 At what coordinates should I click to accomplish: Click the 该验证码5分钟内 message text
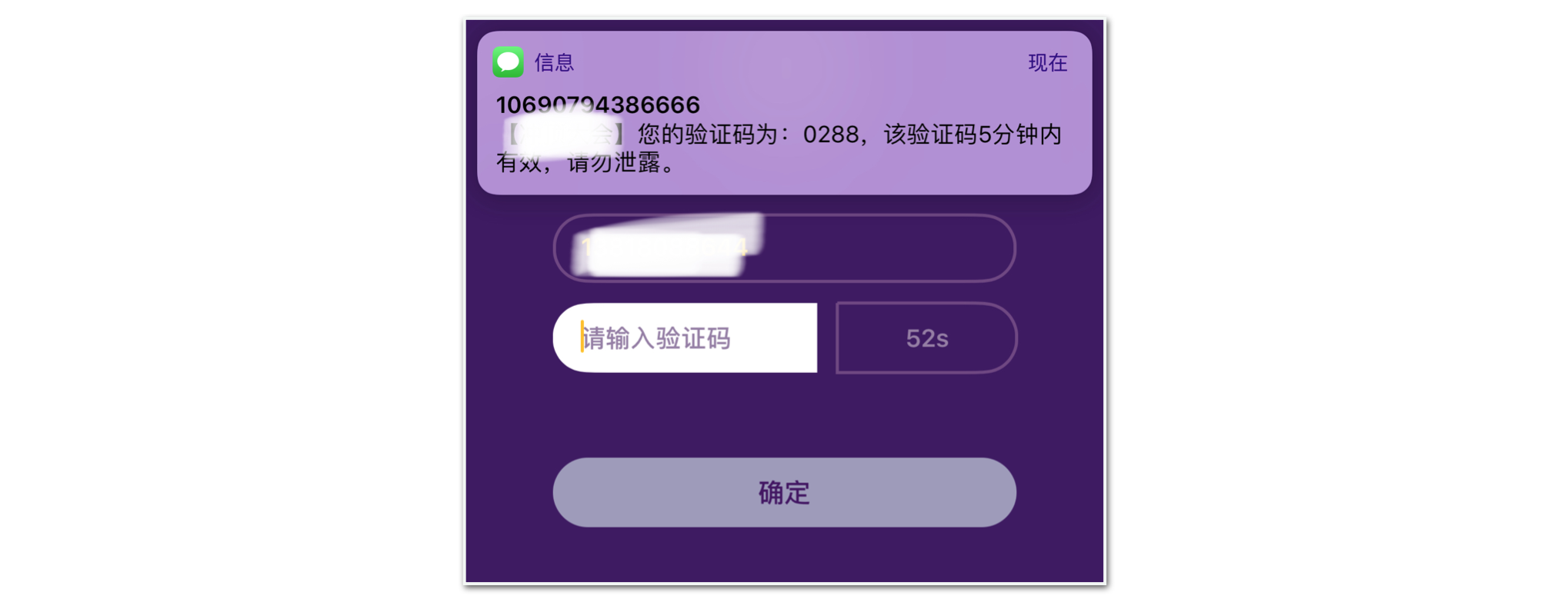pyautogui.click(x=972, y=135)
